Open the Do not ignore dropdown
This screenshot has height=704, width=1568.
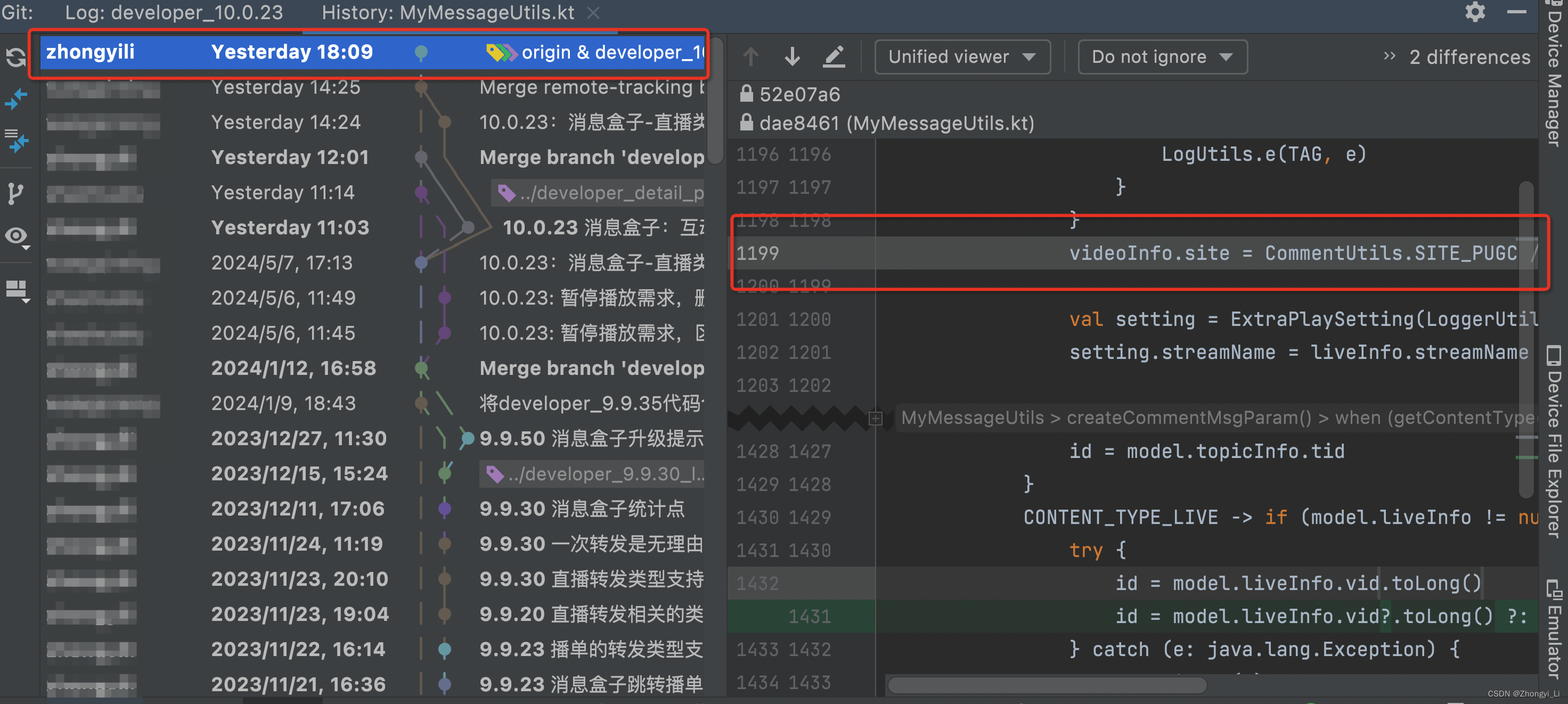pos(1162,56)
